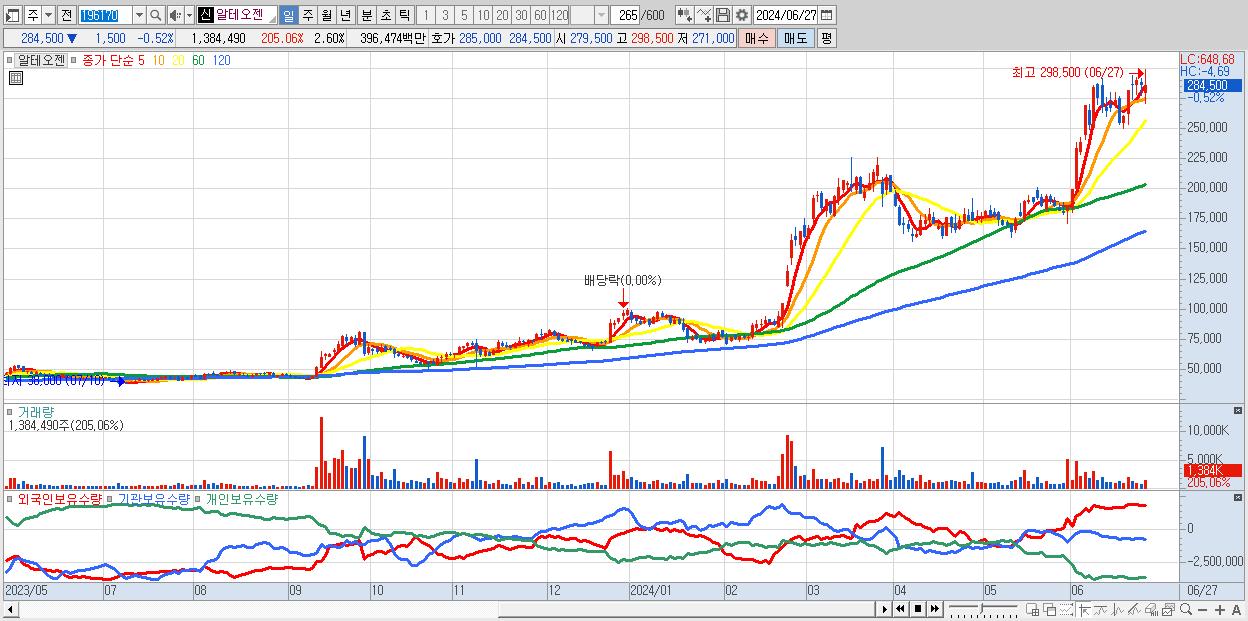Screen dimensions: 1248x621
Task: Select weekly '주' period toggle next to 일
Action: click(307, 15)
